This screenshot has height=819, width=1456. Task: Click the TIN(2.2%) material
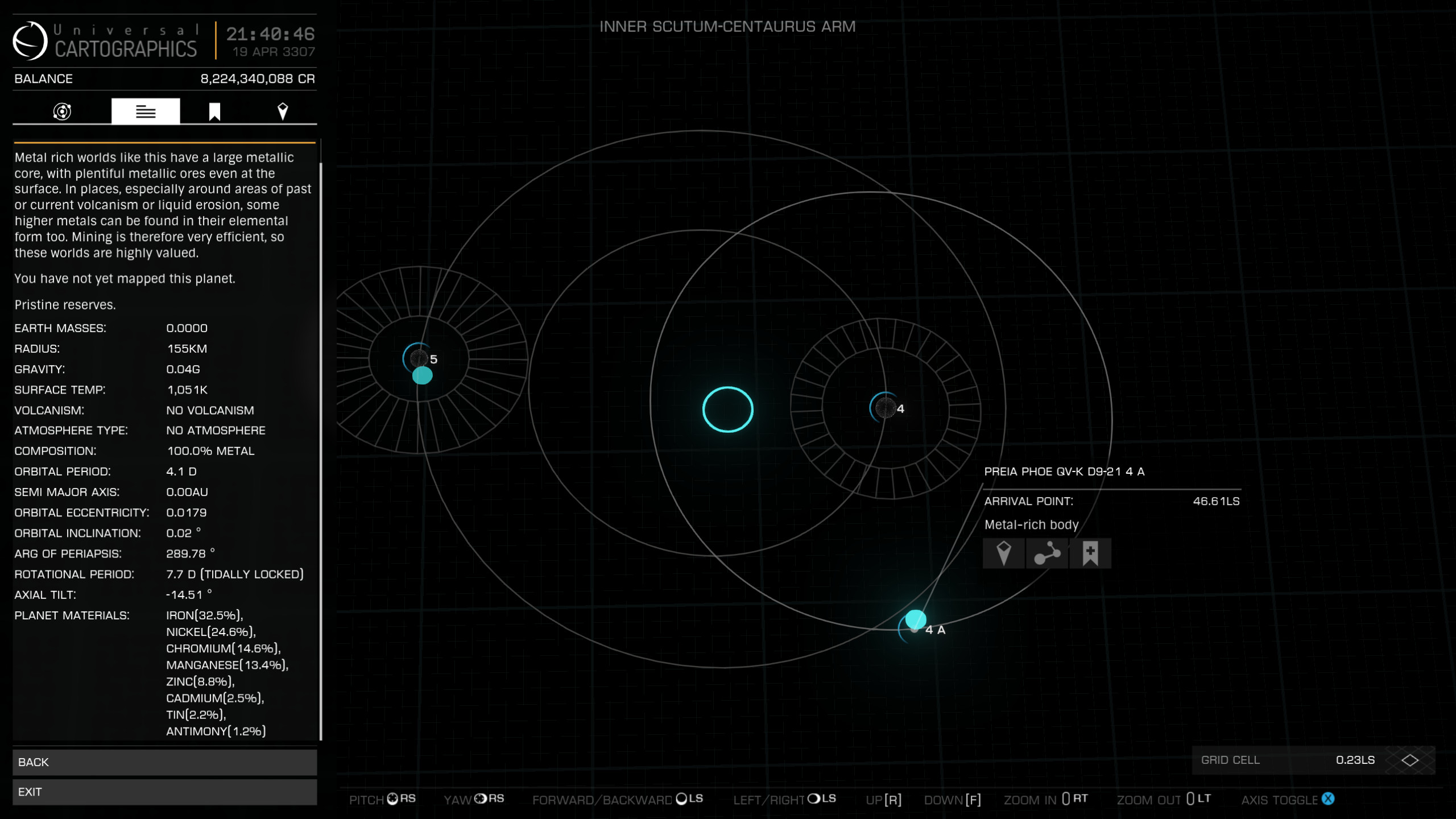196,714
